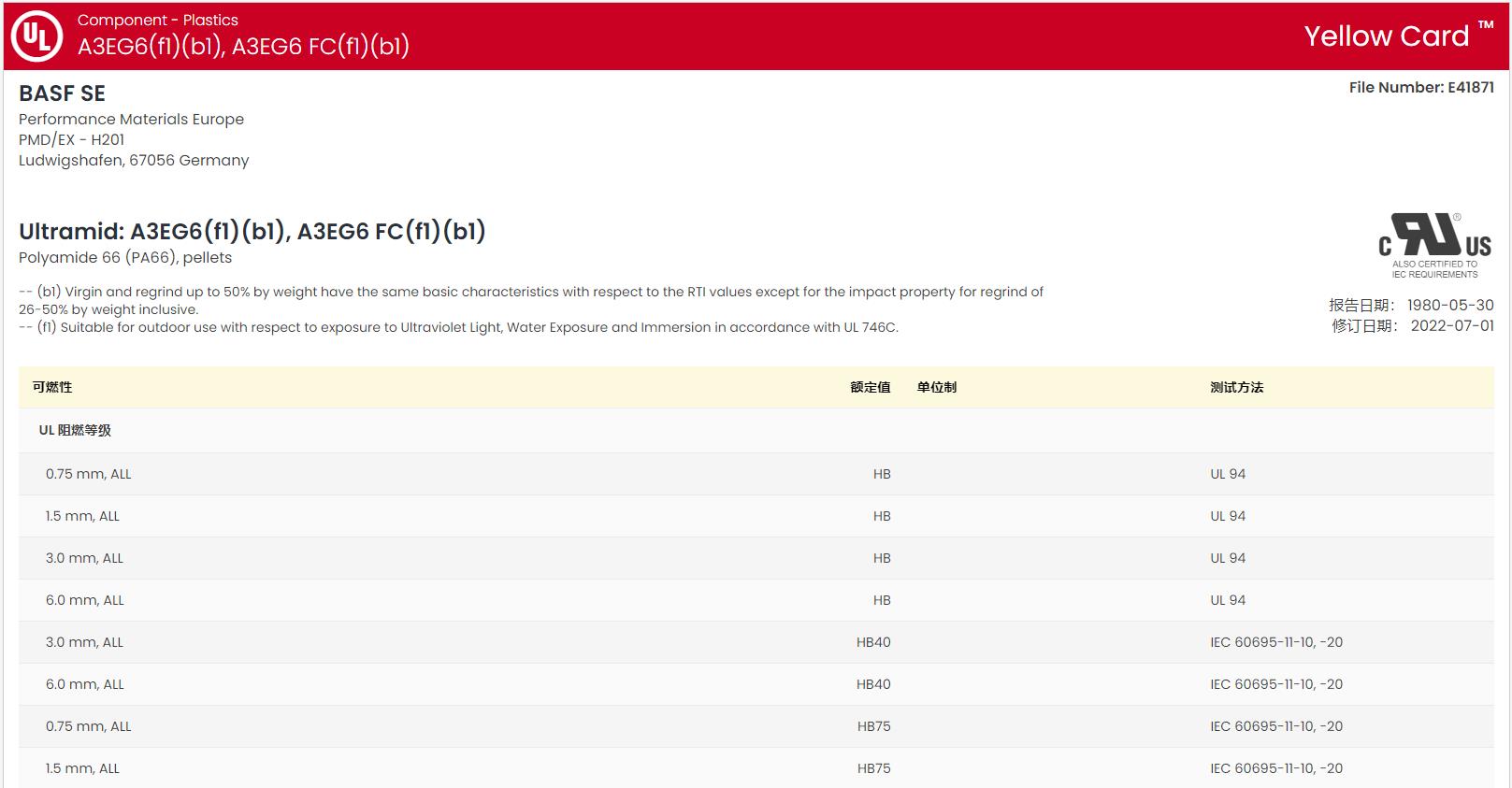Image resolution: width=1512 pixels, height=788 pixels.
Task: Click IEC 60695-11-10, -20 in 6.0 mm row
Action: point(1276,684)
